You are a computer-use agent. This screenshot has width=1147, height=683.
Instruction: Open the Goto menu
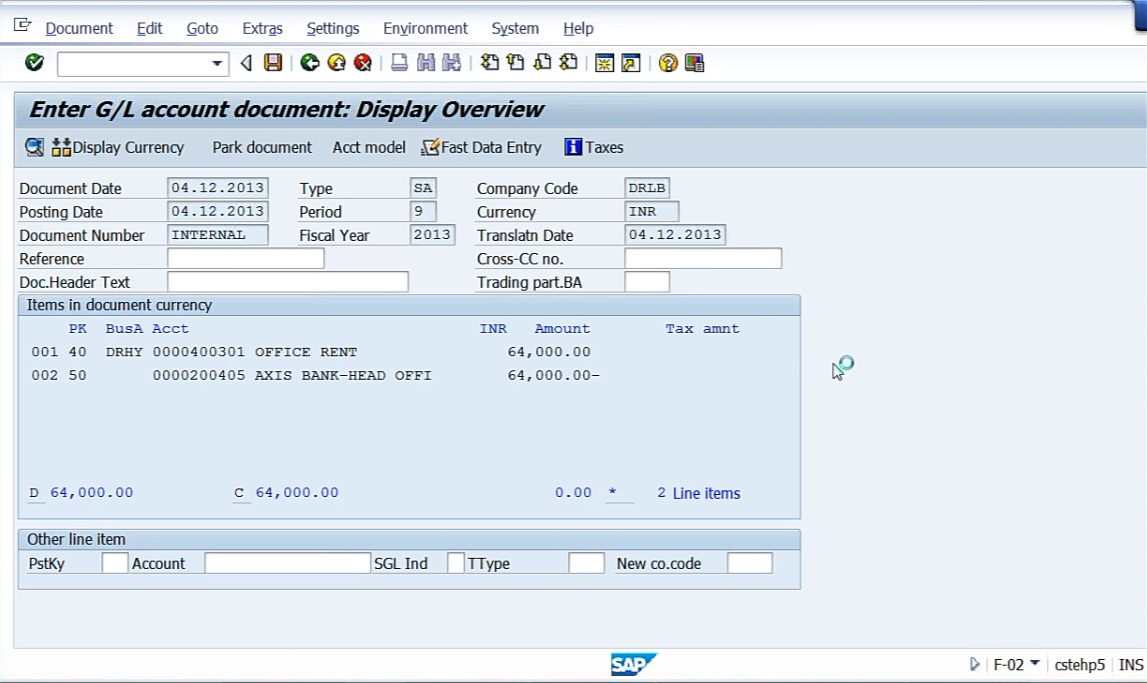(202, 29)
